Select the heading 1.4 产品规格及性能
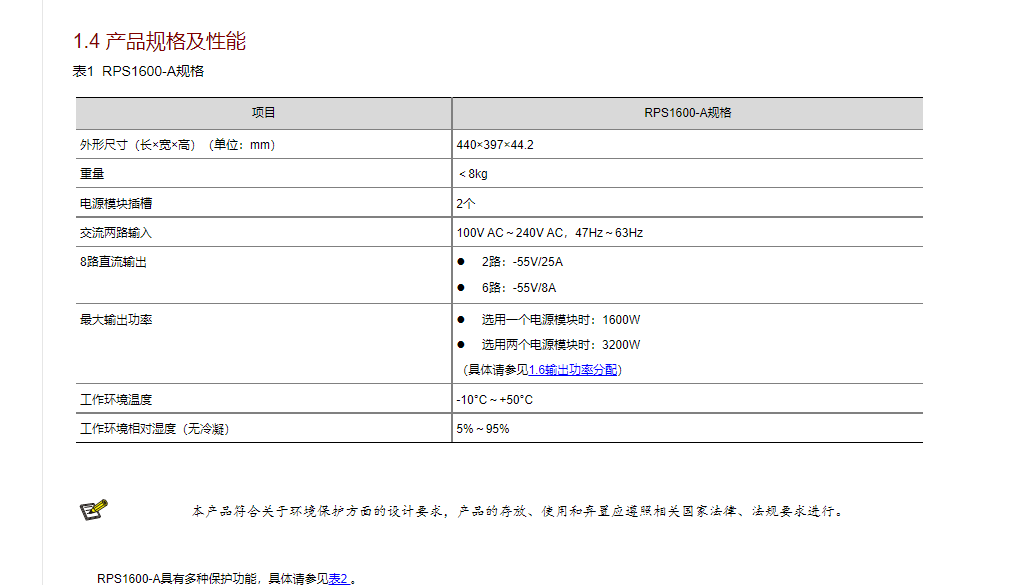Viewport: 1033px width, 585px height. click(159, 41)
